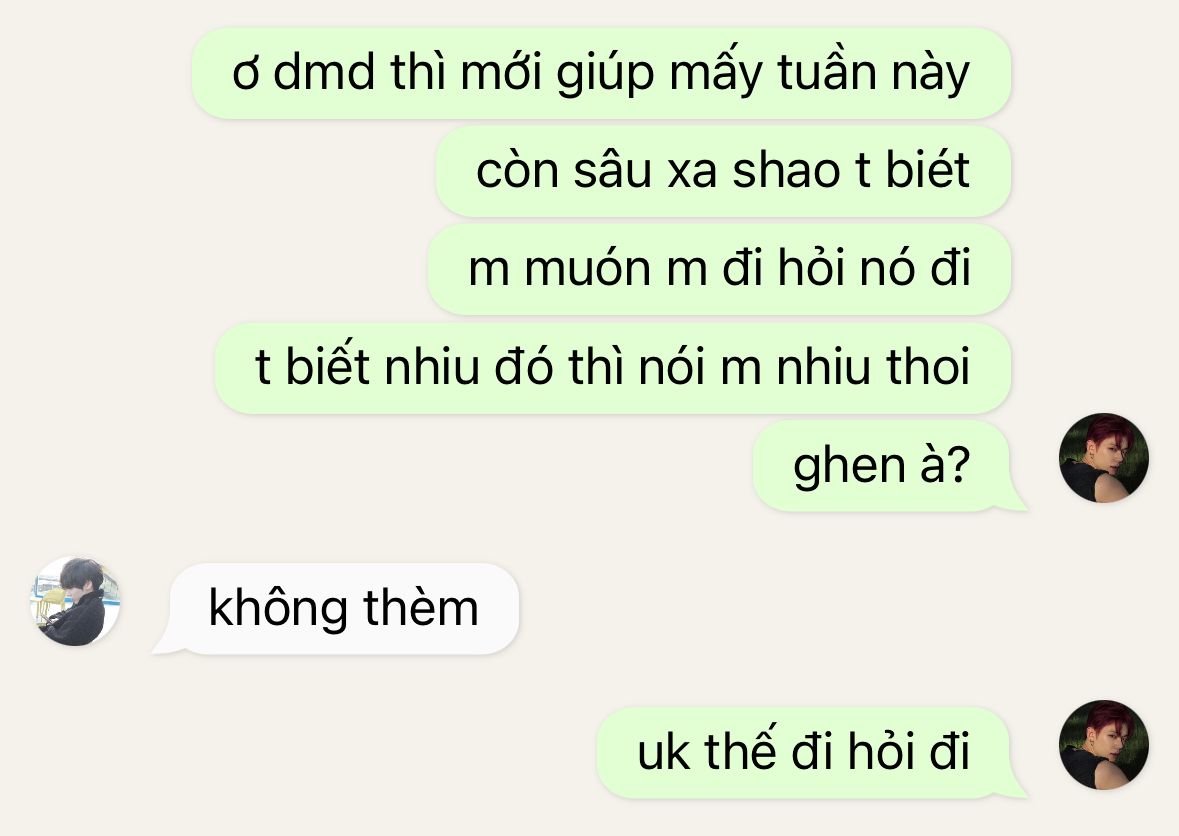Click the word "thoi" ending the fourth message

click(928, 367)
